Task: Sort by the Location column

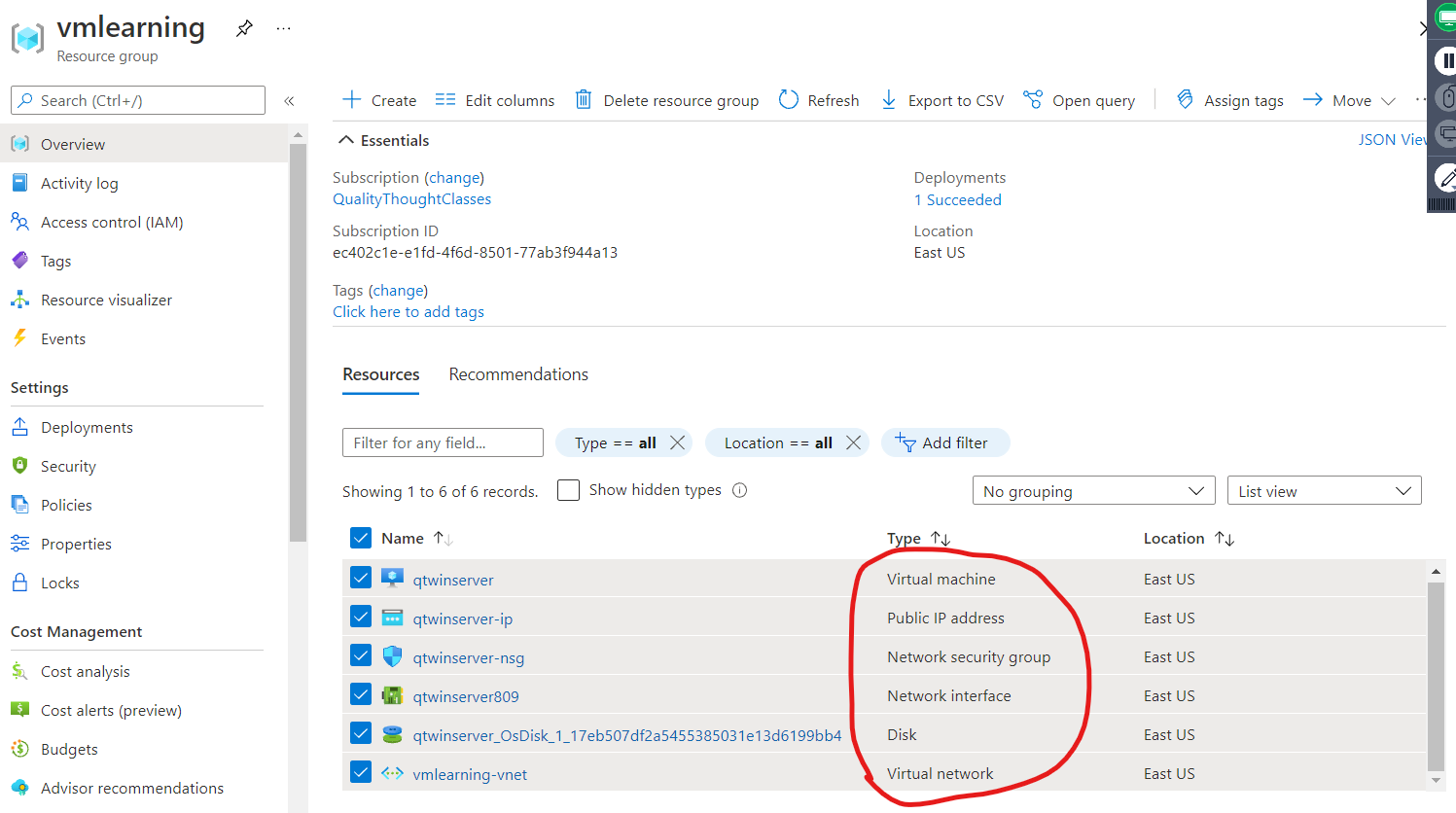Action: (1189, 538)
